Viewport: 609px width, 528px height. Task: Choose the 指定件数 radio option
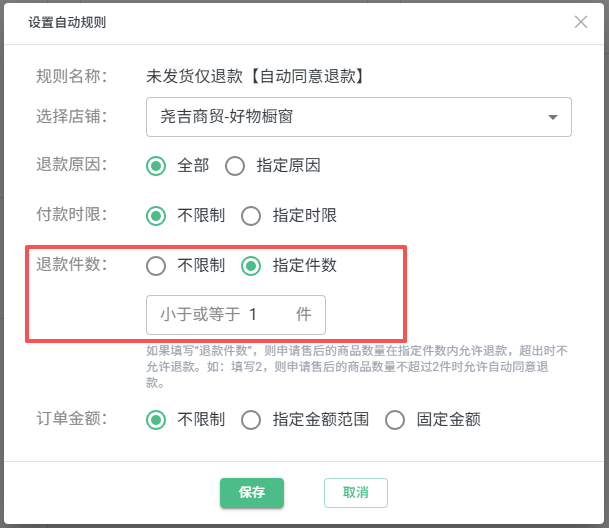pos(251,266)
